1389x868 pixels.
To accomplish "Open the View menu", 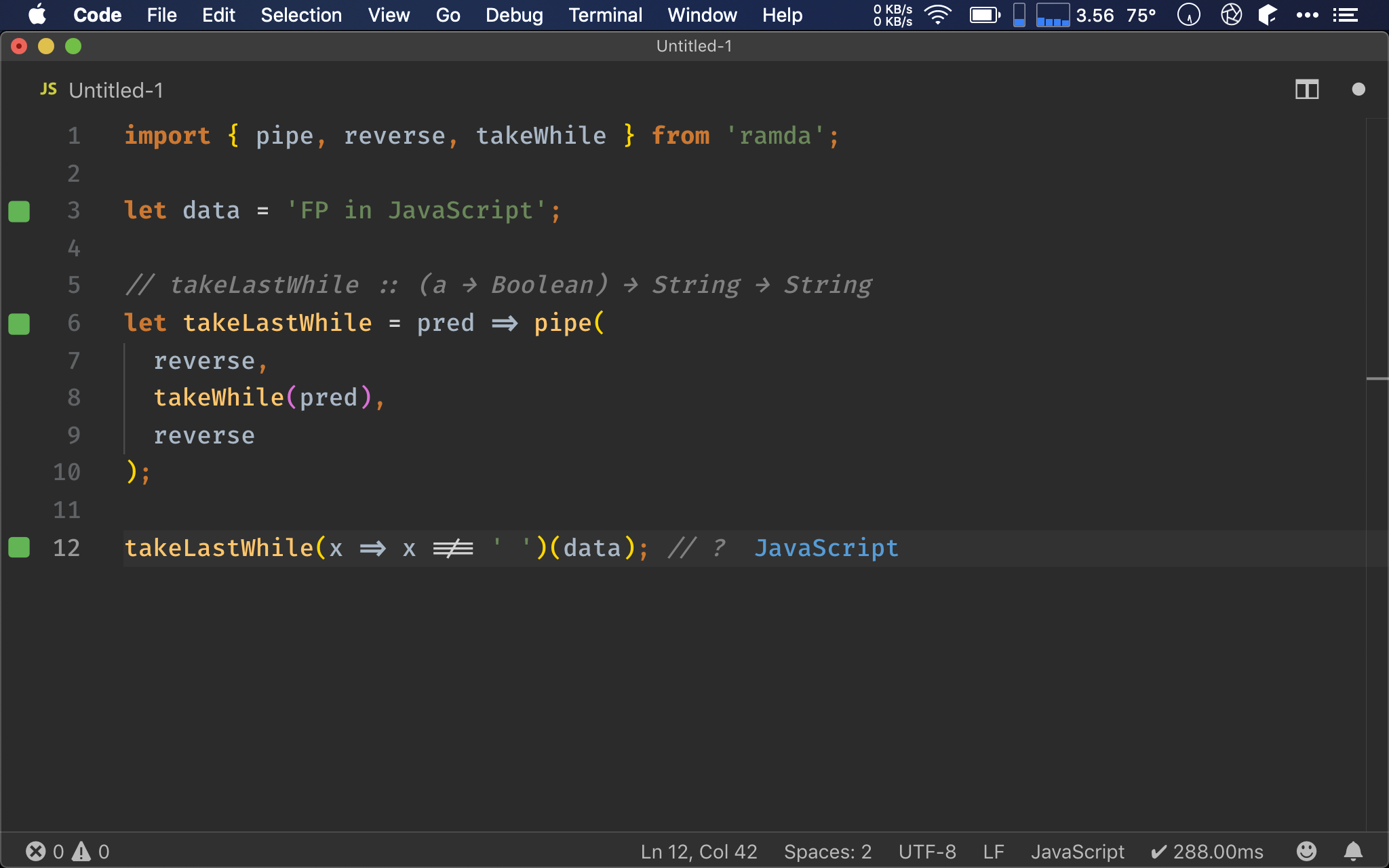I will [389, 15].
